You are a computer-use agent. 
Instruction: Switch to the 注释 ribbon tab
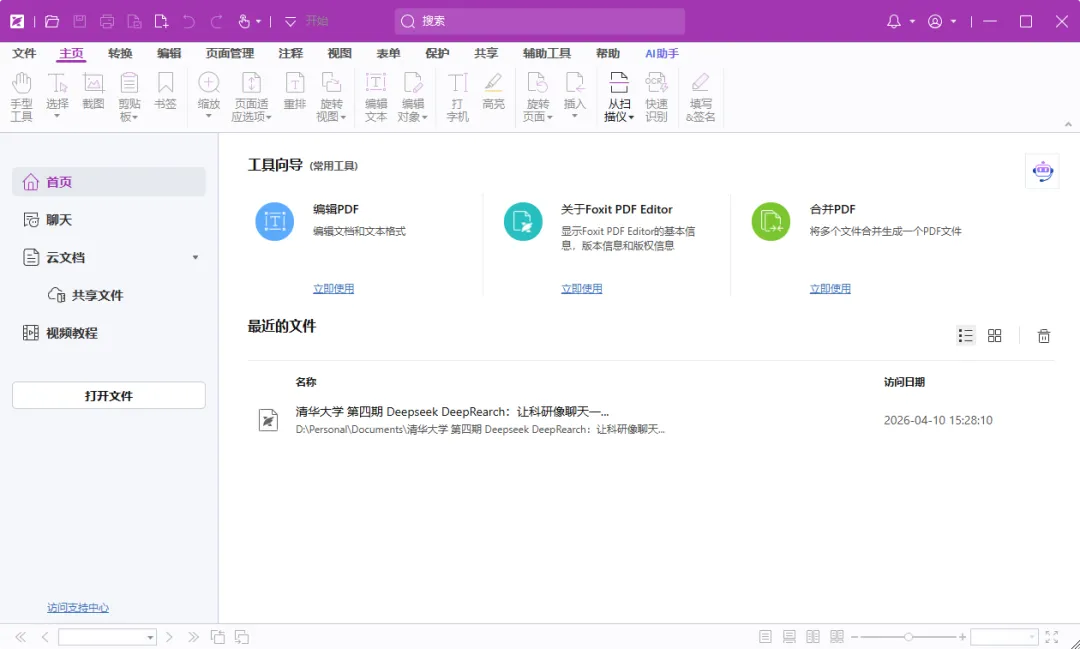(x=291, y=53)
